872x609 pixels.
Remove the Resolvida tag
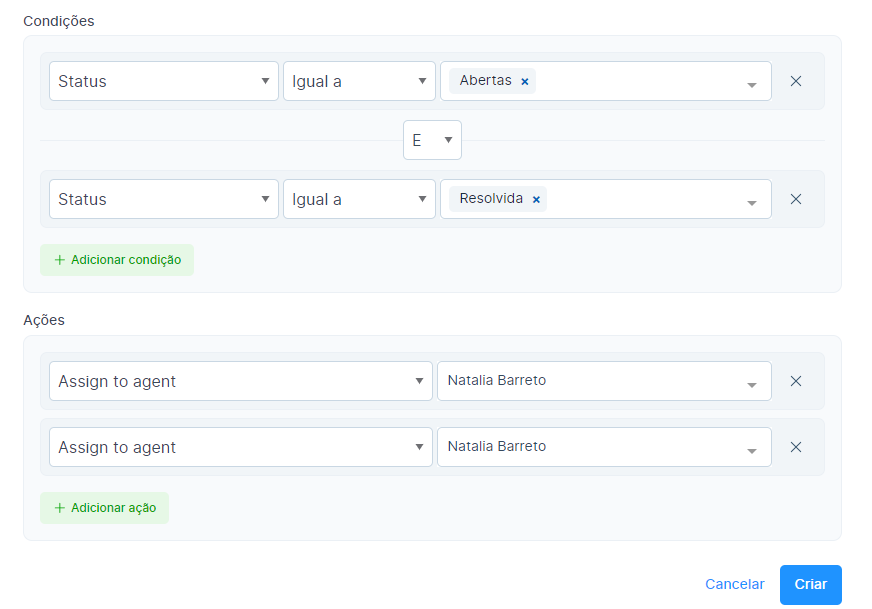point(536,200)
